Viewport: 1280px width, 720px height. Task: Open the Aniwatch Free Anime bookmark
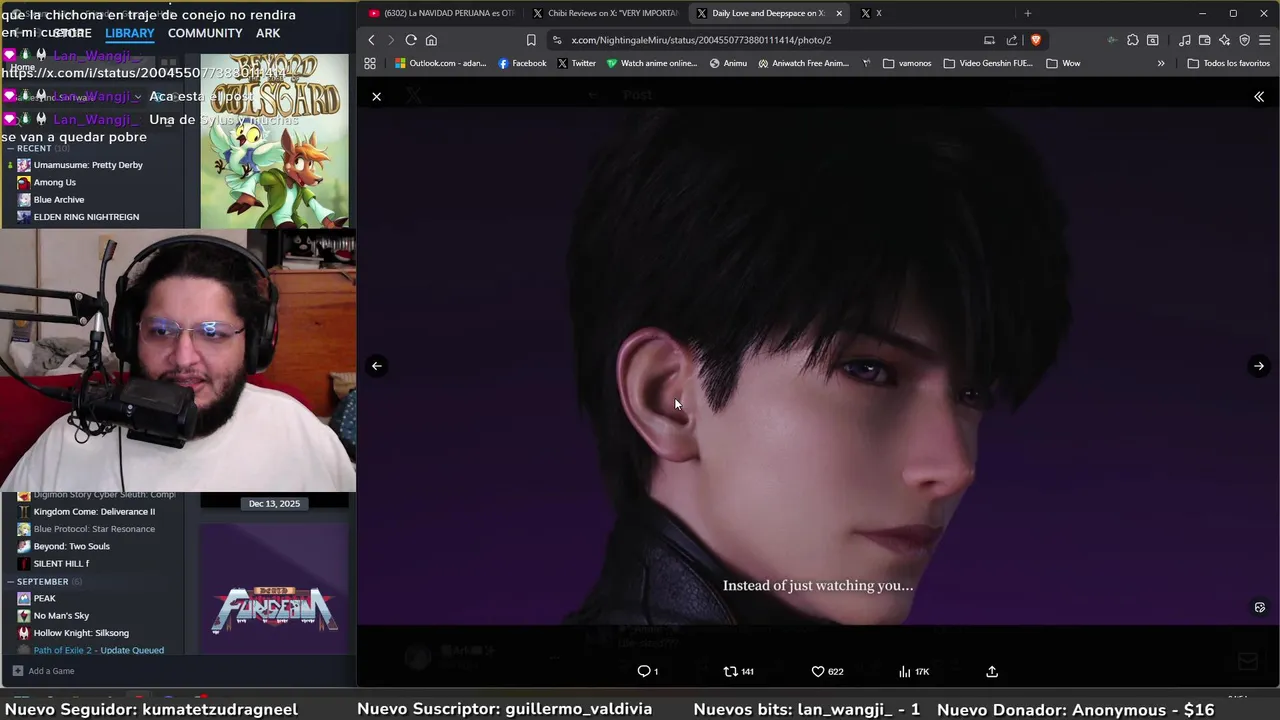(x=803, y=63)
